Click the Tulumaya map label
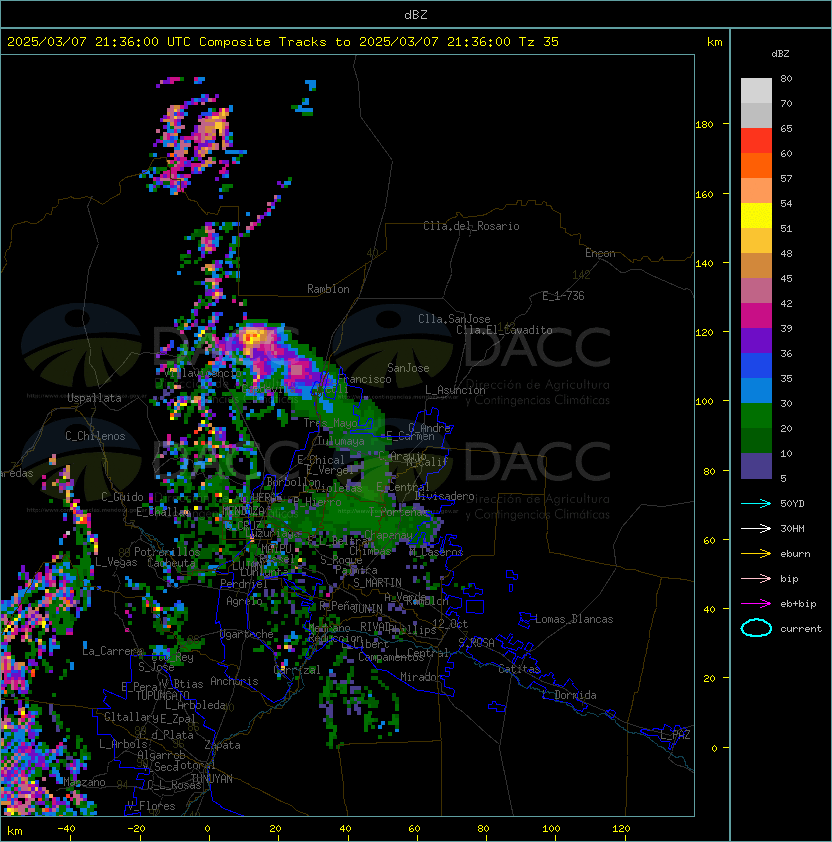The width and height of the screenshot is (832, 842). (341, 441)
